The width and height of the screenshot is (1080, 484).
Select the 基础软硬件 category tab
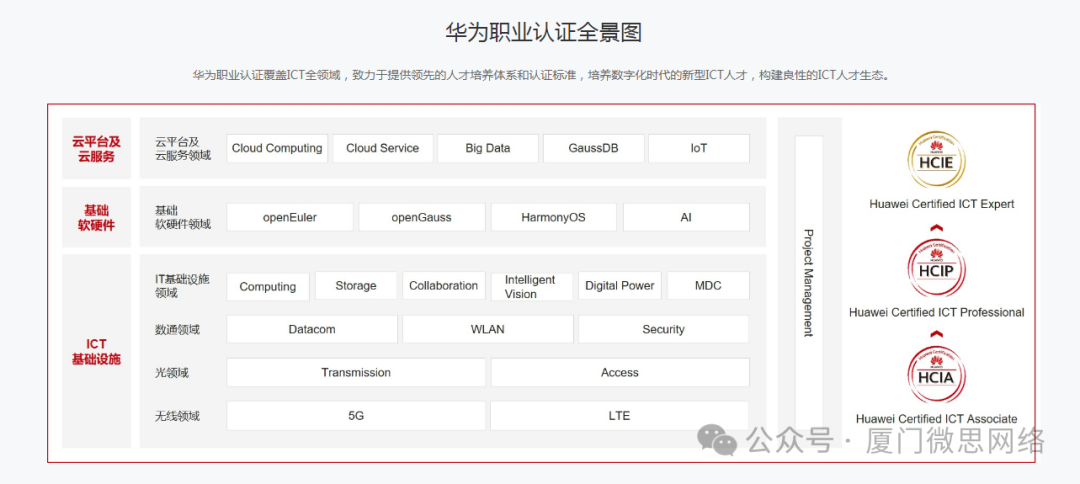[x=96, y=217]
